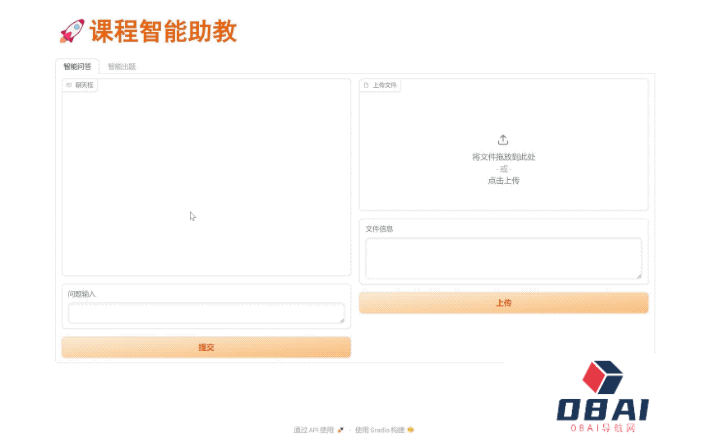
Task: Click the rocket icon beside the title
Action: tap(72, 31)
